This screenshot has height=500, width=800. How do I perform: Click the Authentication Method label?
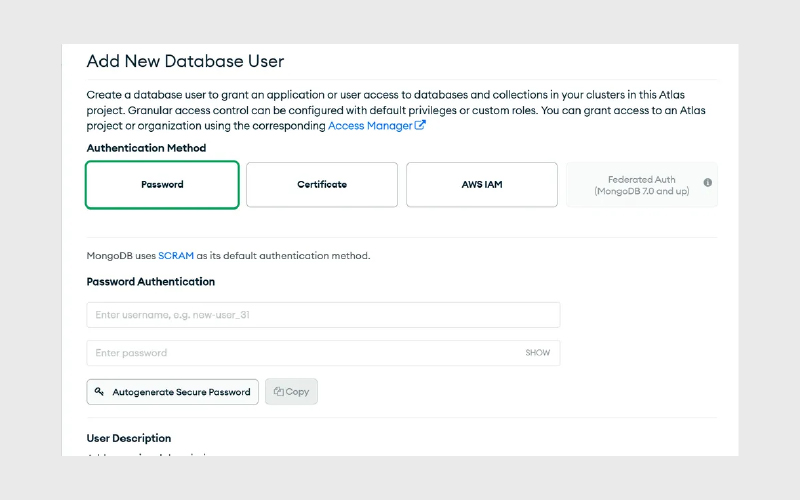pos(146,148)
